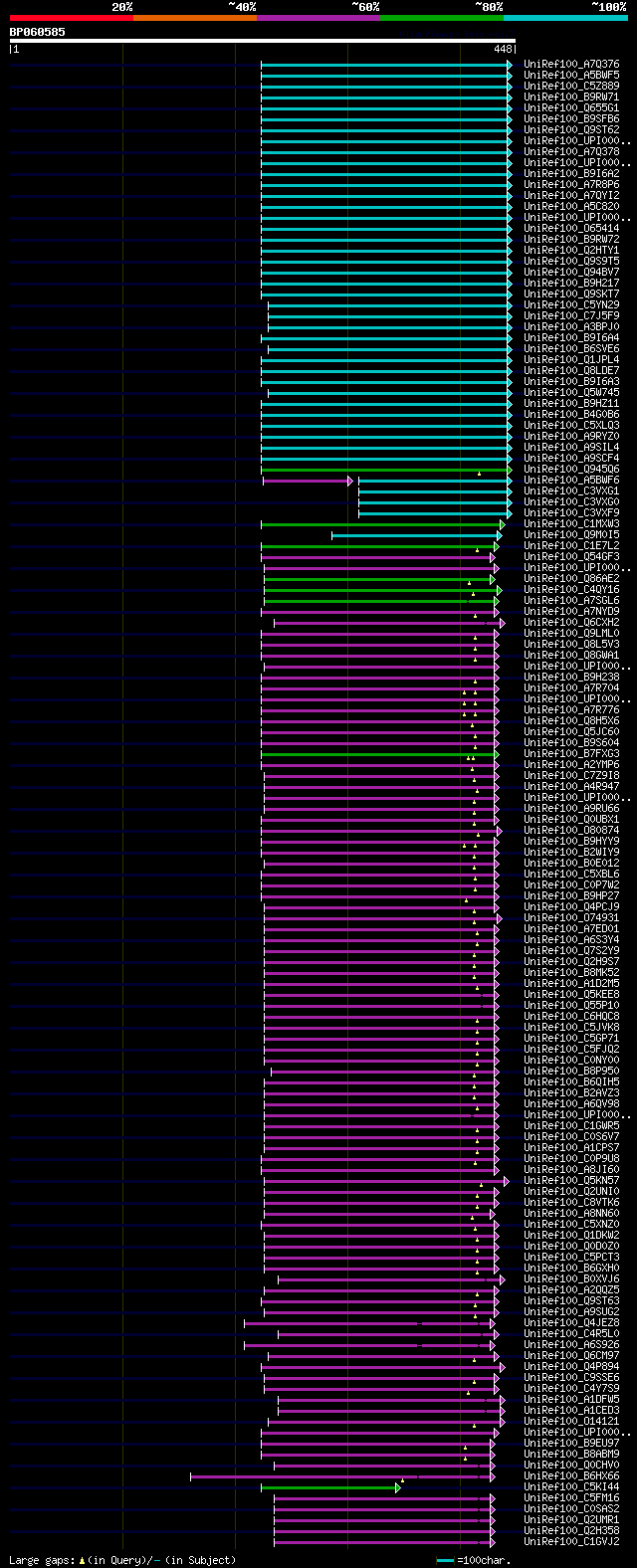Open hit UniRef100_C1E7L2
Screen dimensions: 637x1568
click(571, 546)
